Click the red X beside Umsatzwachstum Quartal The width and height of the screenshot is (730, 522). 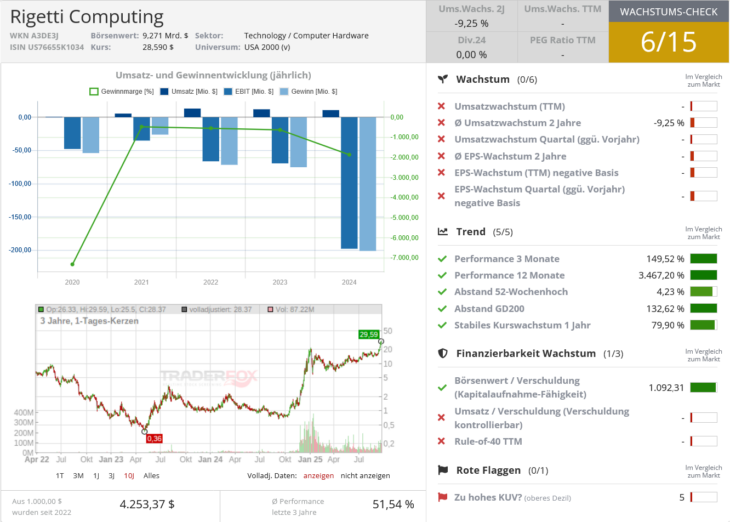[441, 139]
